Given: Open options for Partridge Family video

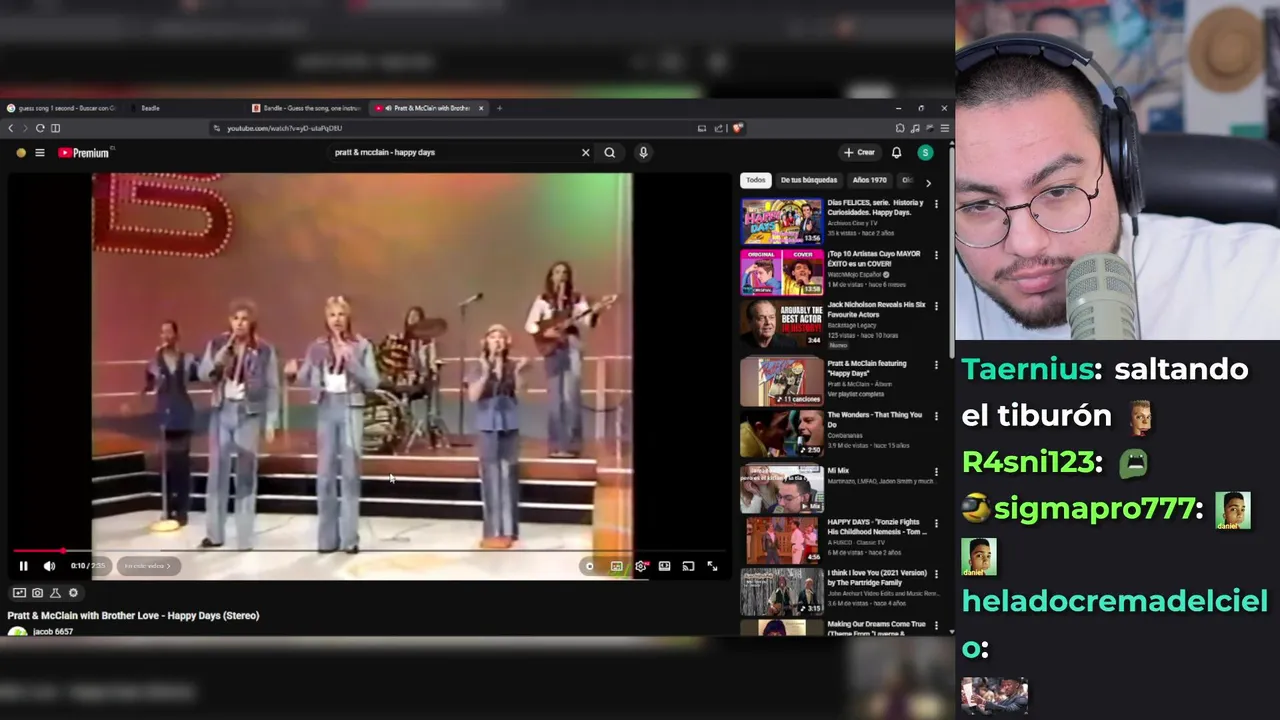Looking at the screenshot, I should click(x=936, y=574).
